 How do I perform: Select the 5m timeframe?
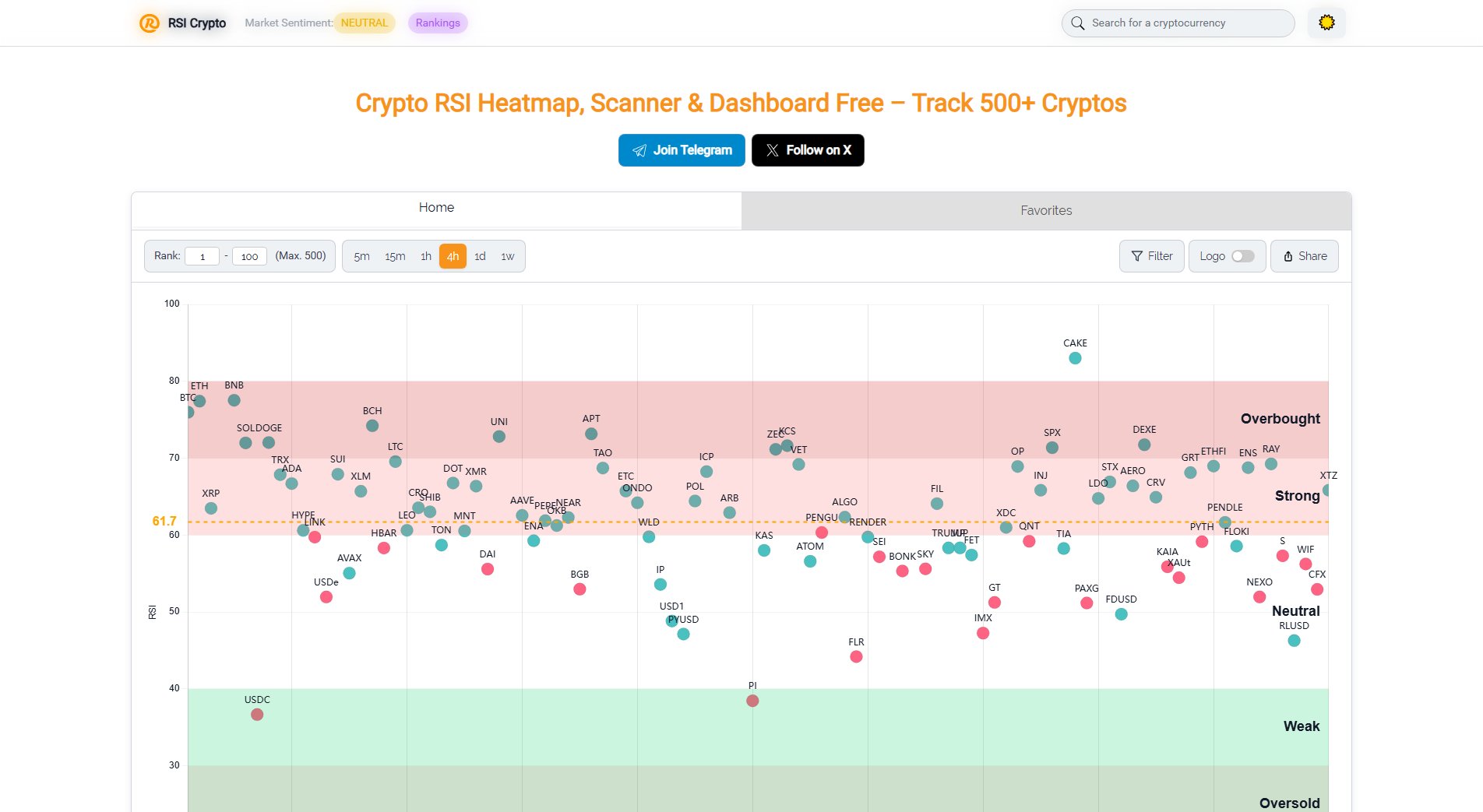click(361, 256)
